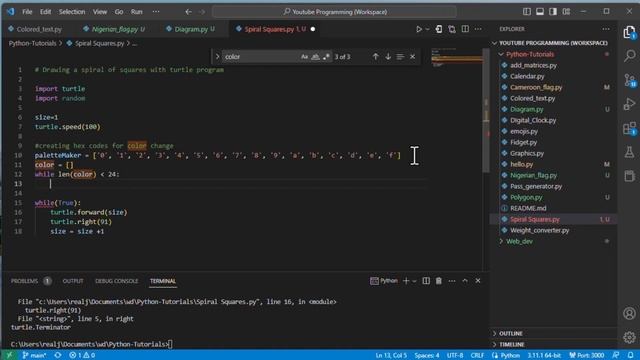
Task: Show more menu items ellipsis
Action: pos(156,12)
